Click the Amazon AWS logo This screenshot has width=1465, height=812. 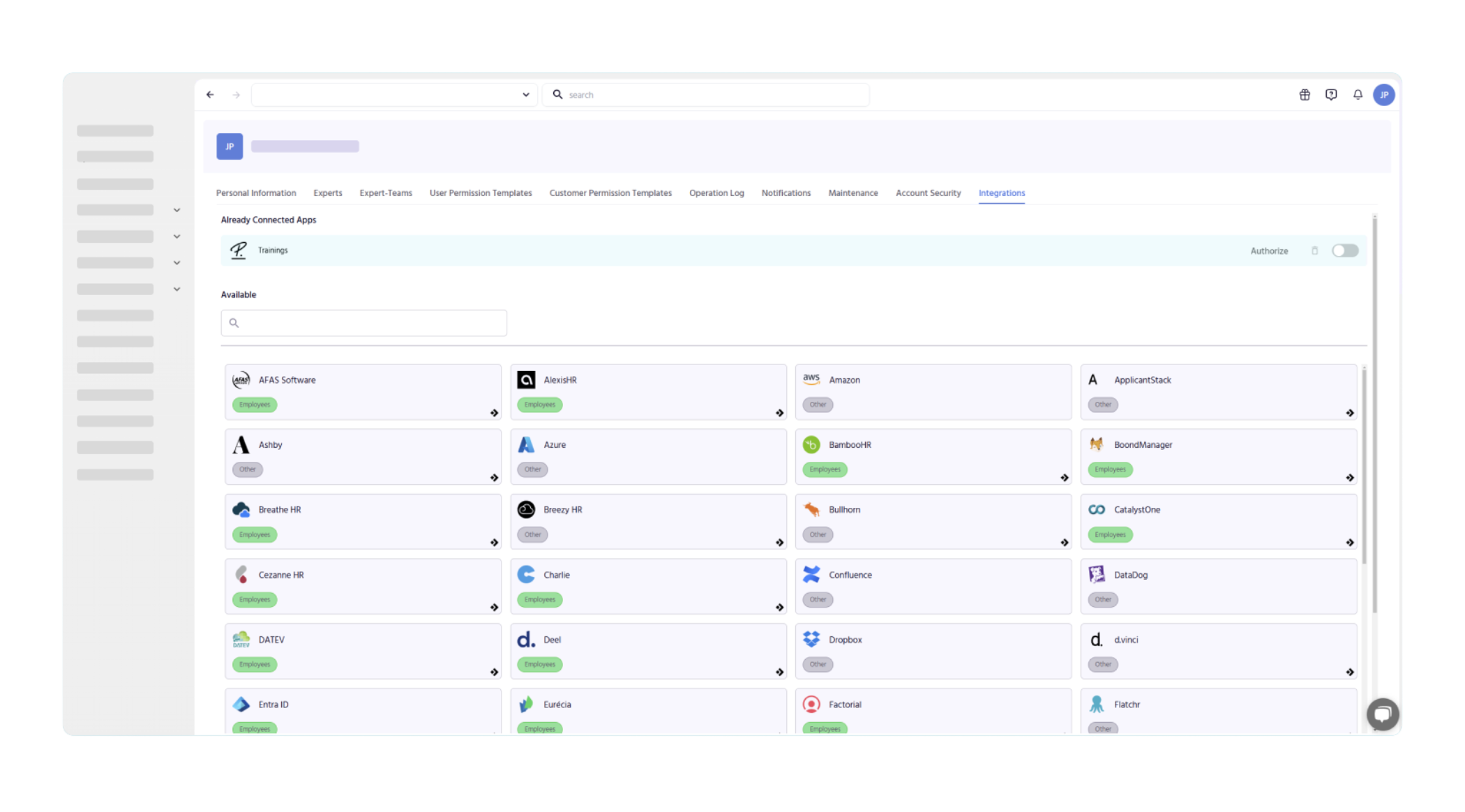[x=811, y=379]
